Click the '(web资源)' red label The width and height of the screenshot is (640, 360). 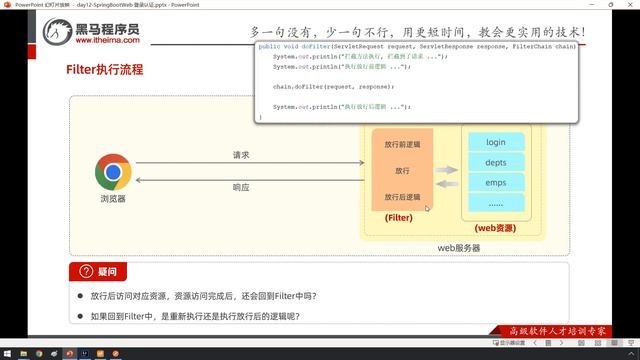coord(496,228)
